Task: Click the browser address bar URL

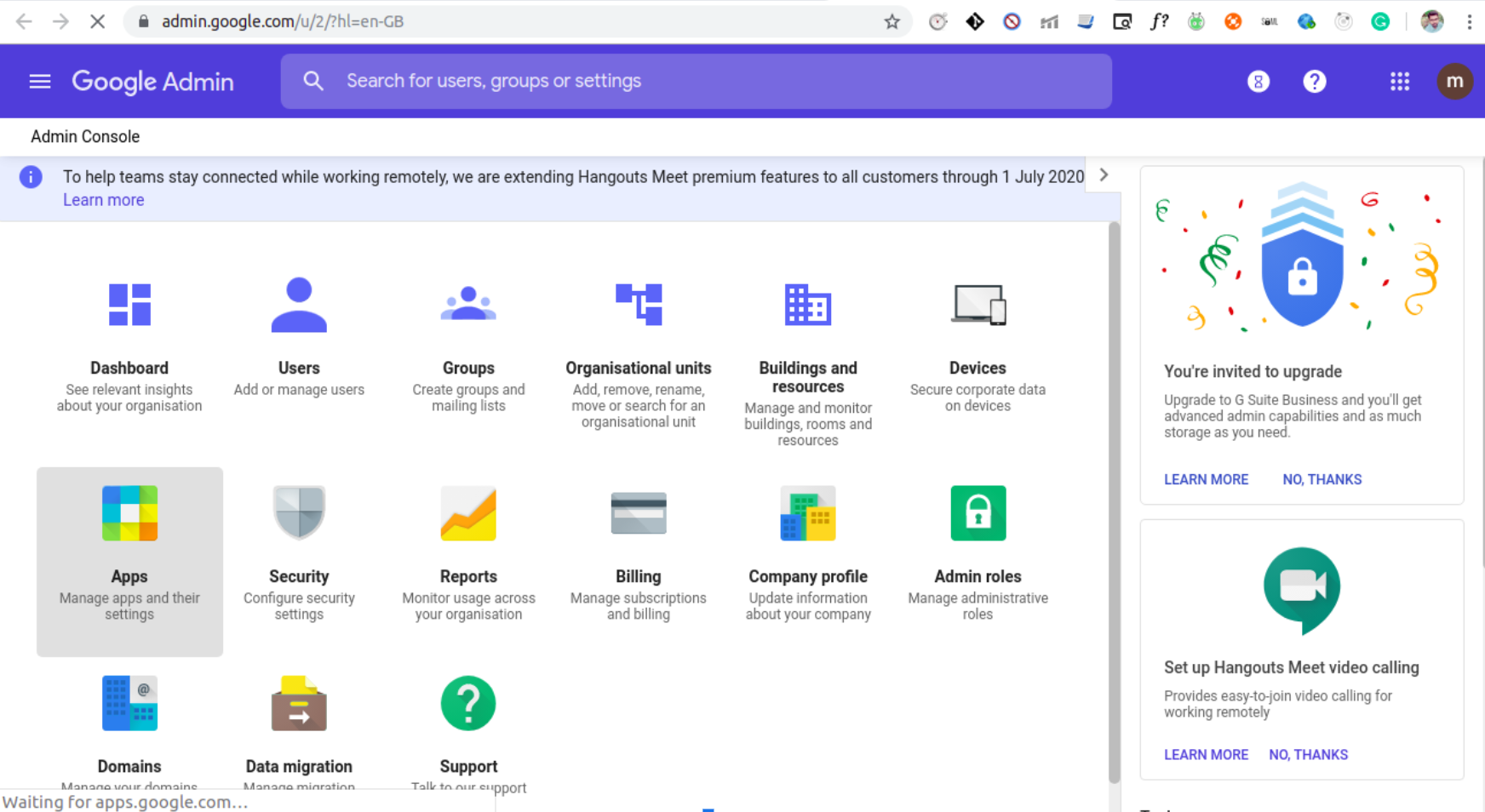Action: [283, 21]
